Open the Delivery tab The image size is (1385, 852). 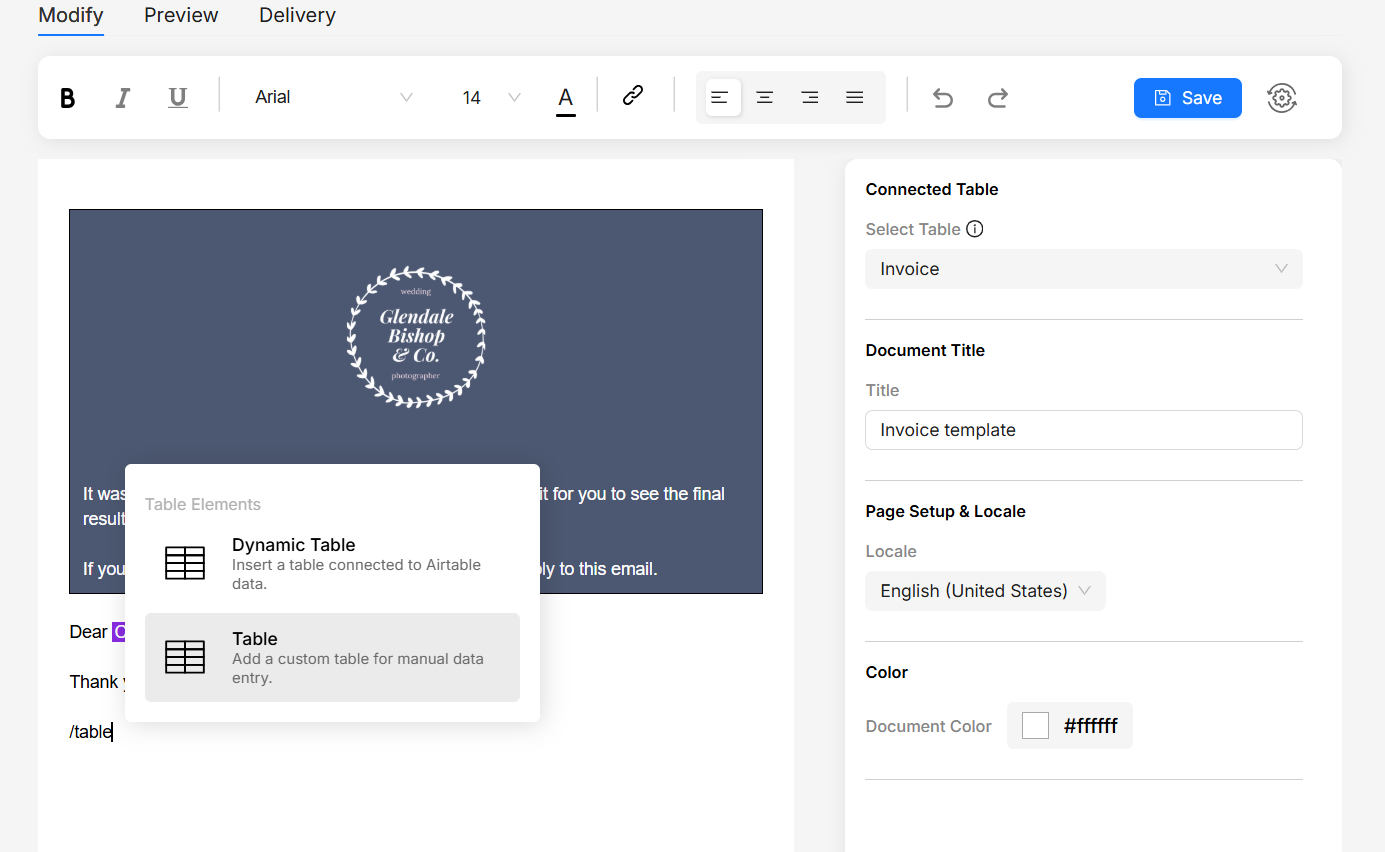[297, 15]
